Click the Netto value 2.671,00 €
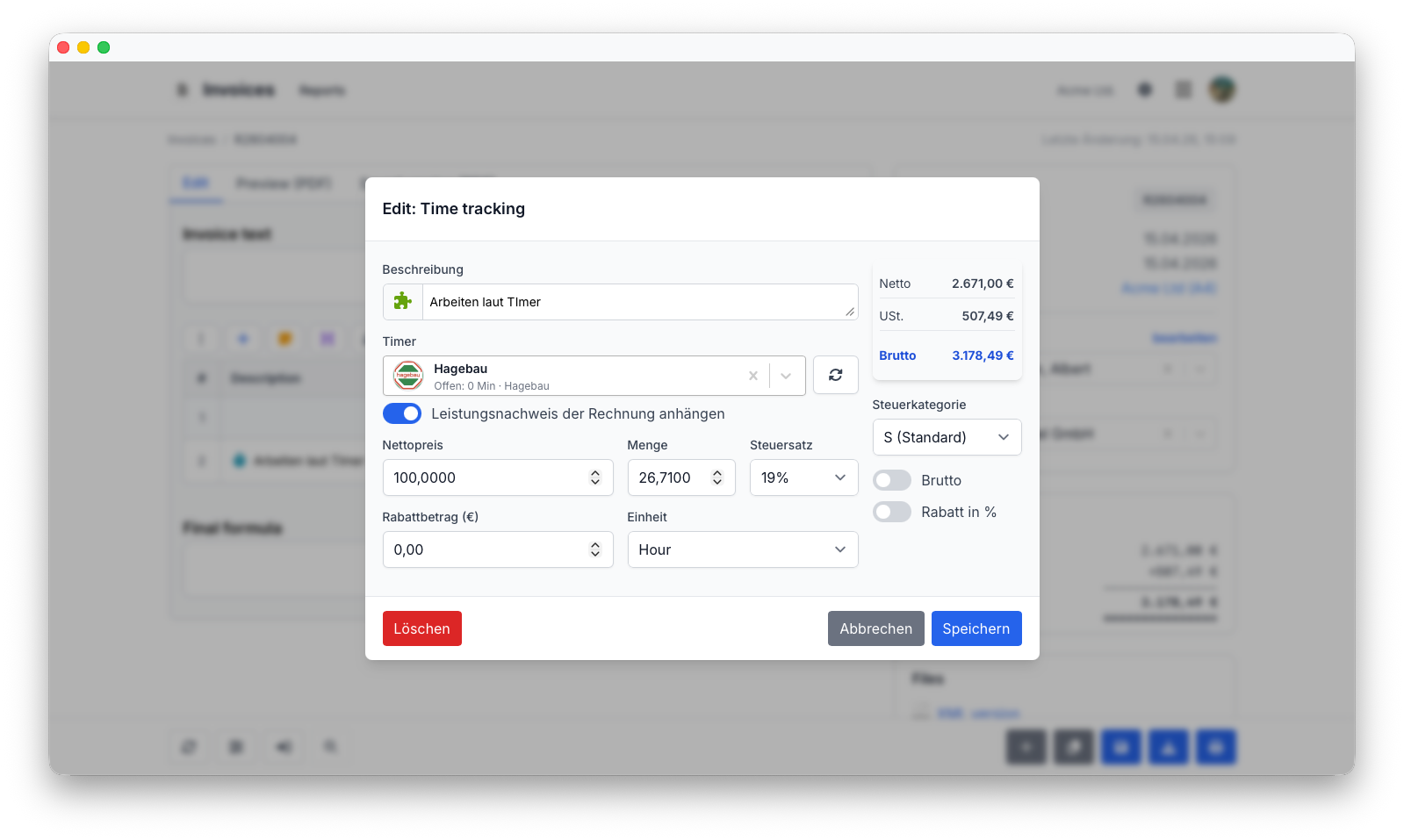The image size is (1404, 840). 983,284
